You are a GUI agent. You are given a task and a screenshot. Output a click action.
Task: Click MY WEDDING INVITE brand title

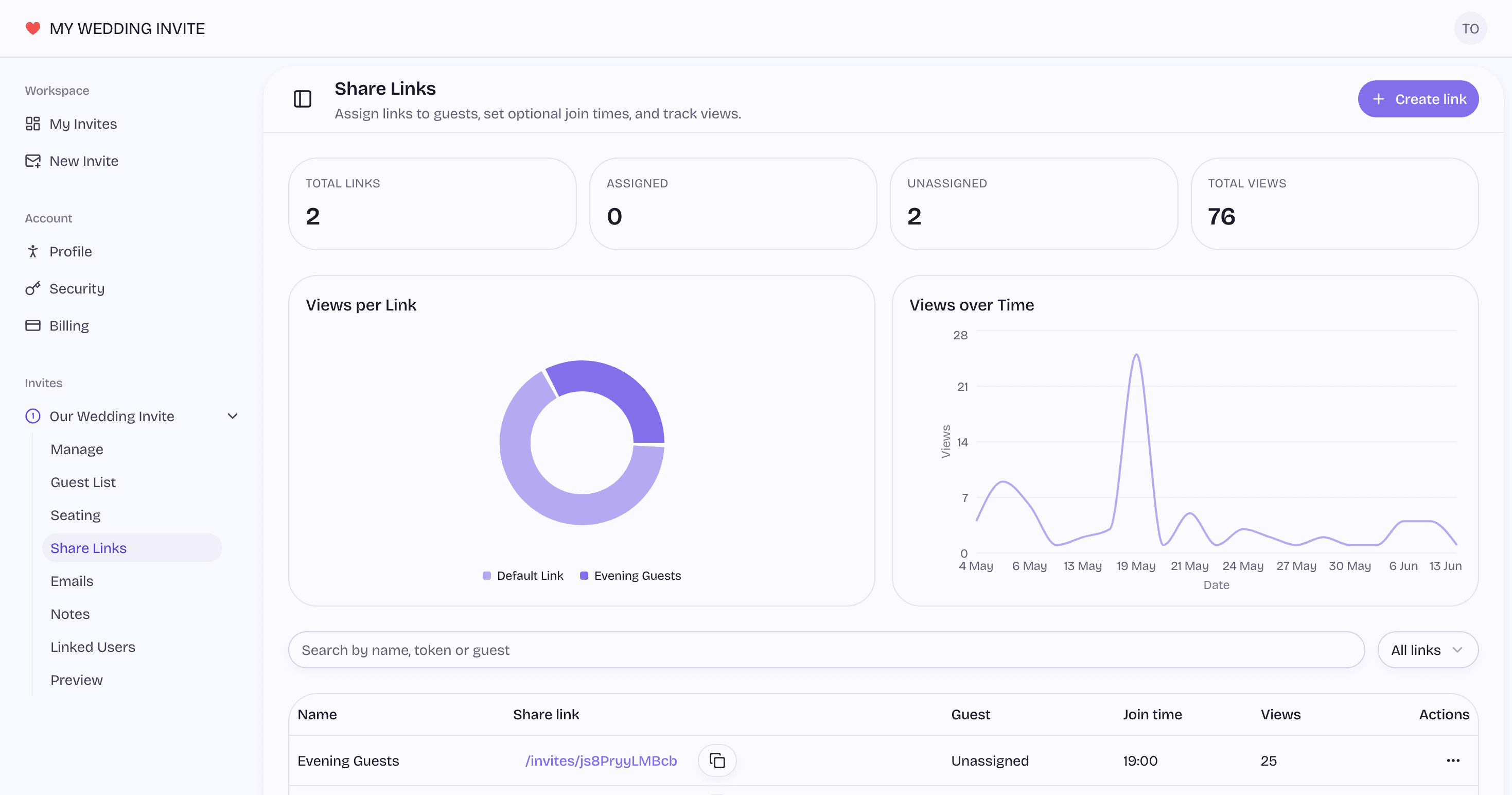click(127, 28)
